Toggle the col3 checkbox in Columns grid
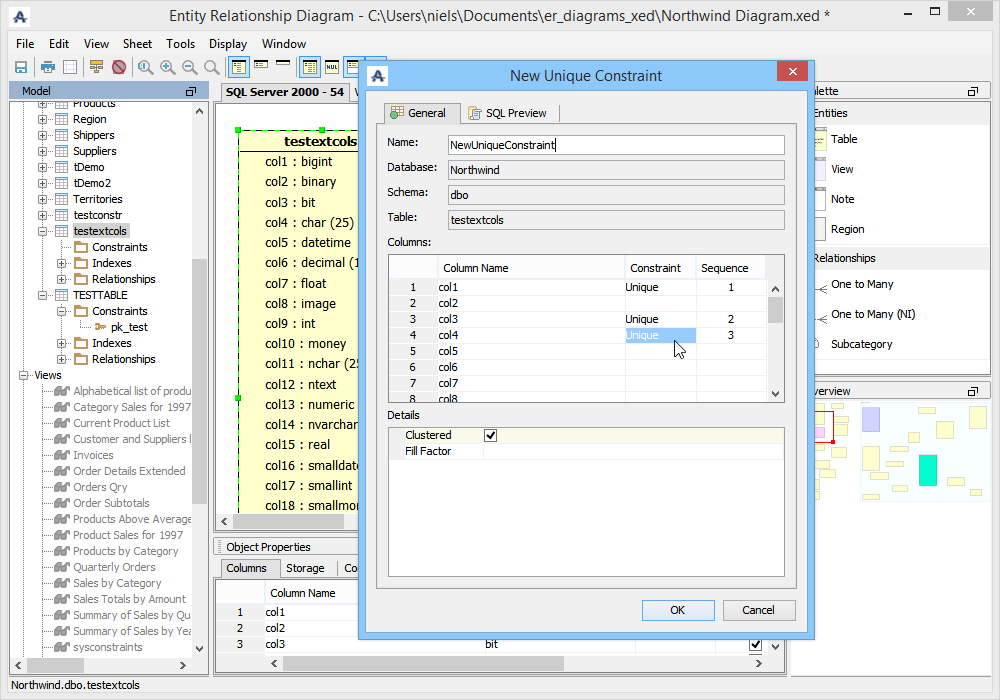Screen dimensions: 1000x700 click(x=754, y=645)
